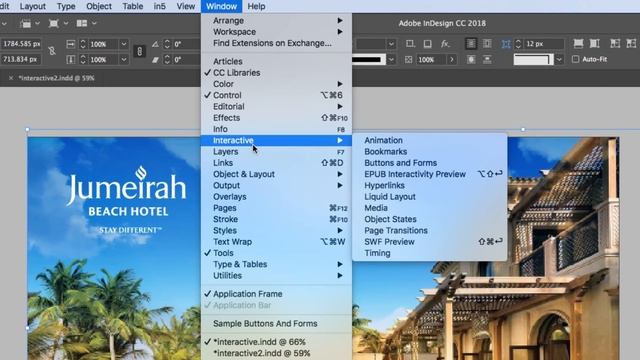Expand the Editorial submenu

click(x=276, y=107)
